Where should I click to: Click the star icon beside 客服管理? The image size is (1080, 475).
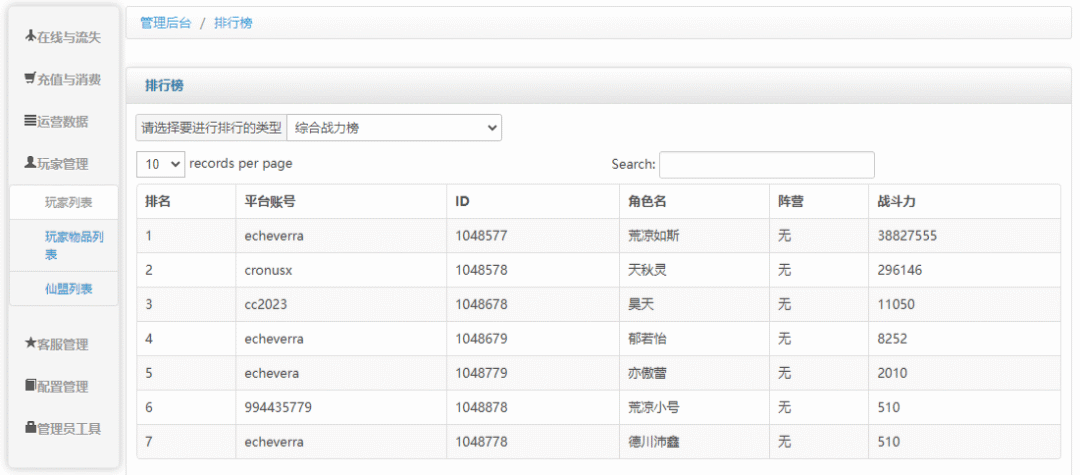[x=30, y=343]
